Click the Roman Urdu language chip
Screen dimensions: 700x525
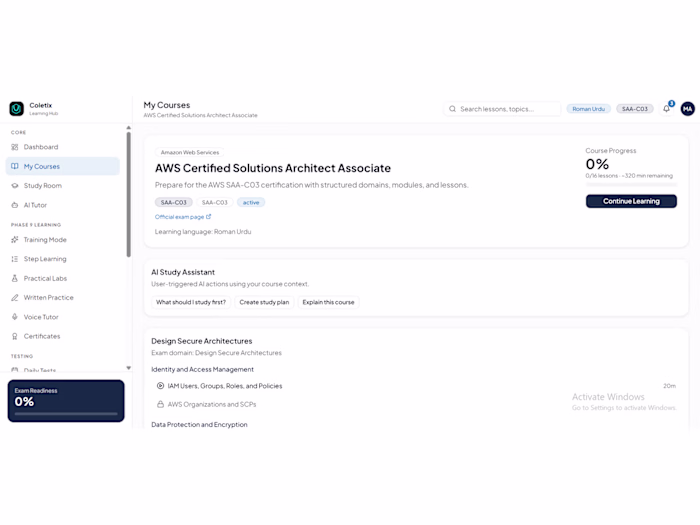tap(588, 109)
